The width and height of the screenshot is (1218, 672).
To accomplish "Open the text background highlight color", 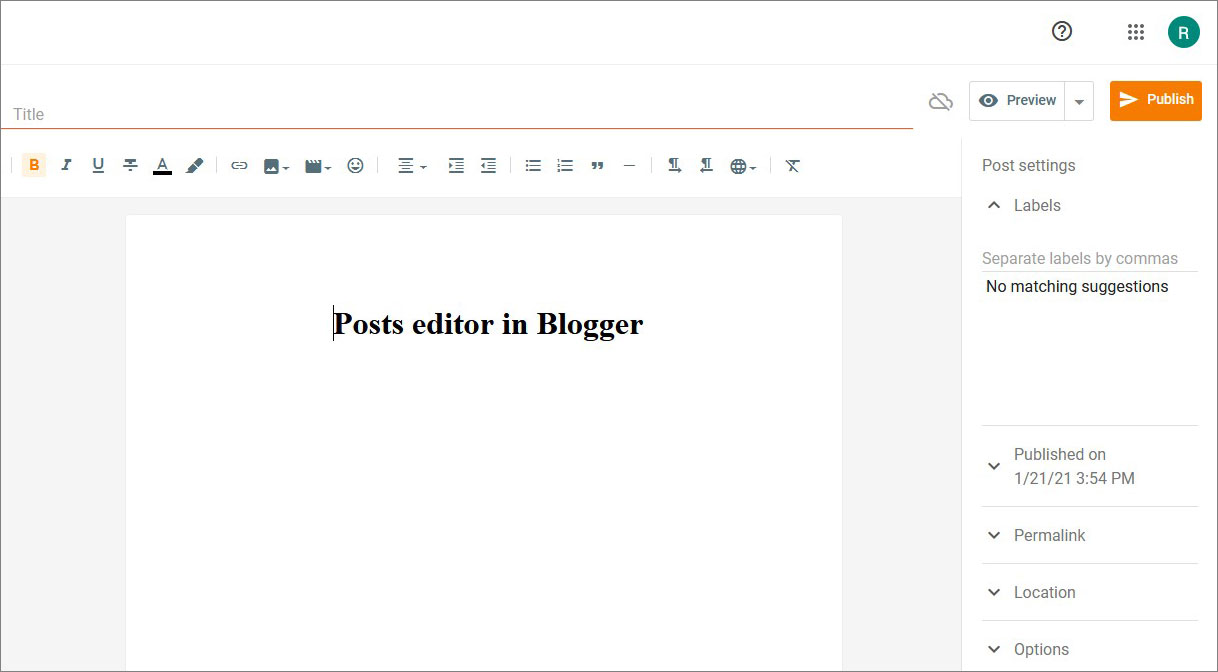I will (195, 166).
